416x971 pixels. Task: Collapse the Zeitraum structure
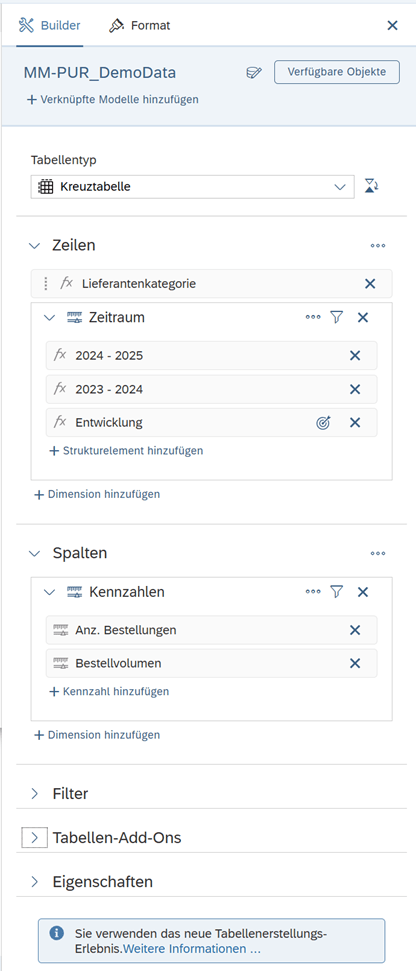49,318
